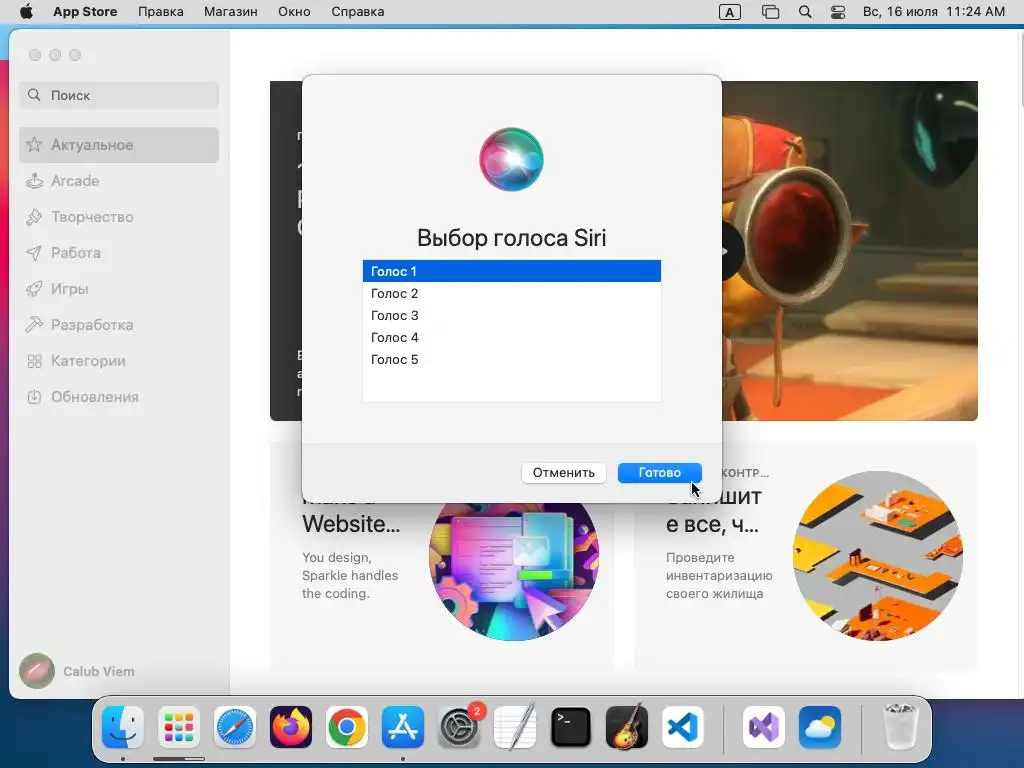Click the 'Выбор голоса Siri' dialog title
This screenshot has height=768, width=1024.
click(x=511, y=238)
